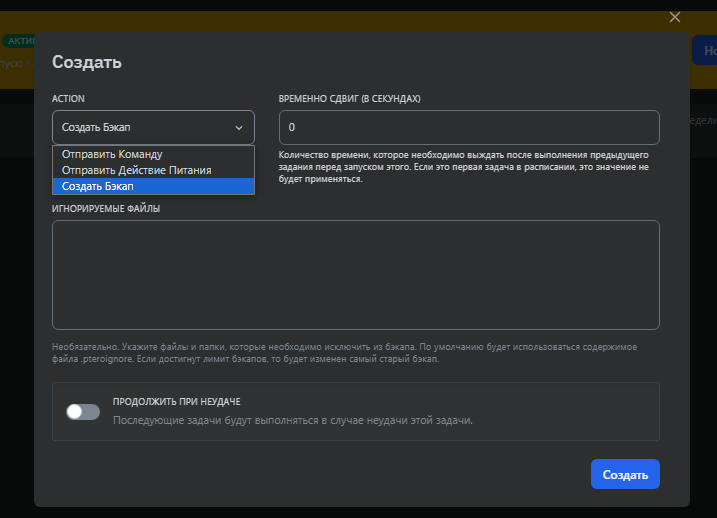Click the chevron arrow in the Action dropdown
This screenshot has width=717, height=518.
(x=239, y=128)
